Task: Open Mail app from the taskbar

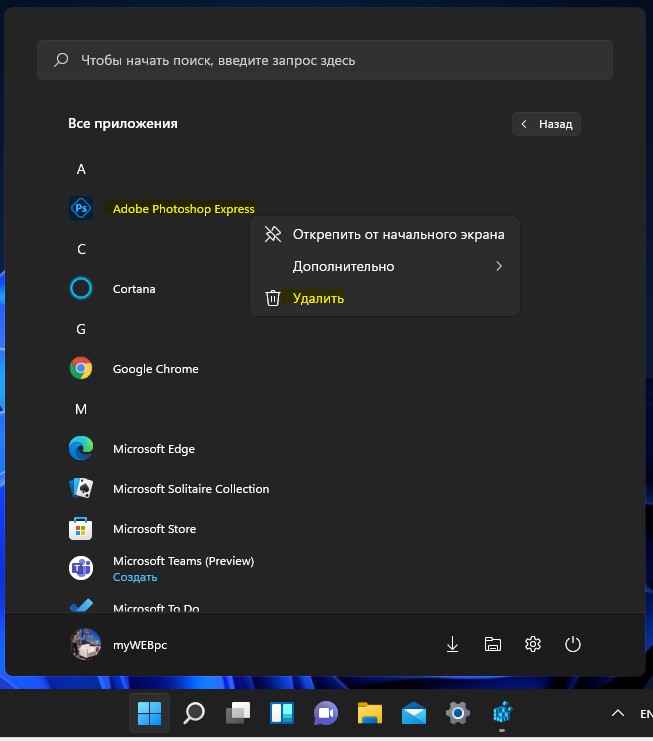Action: coord(413,713)
